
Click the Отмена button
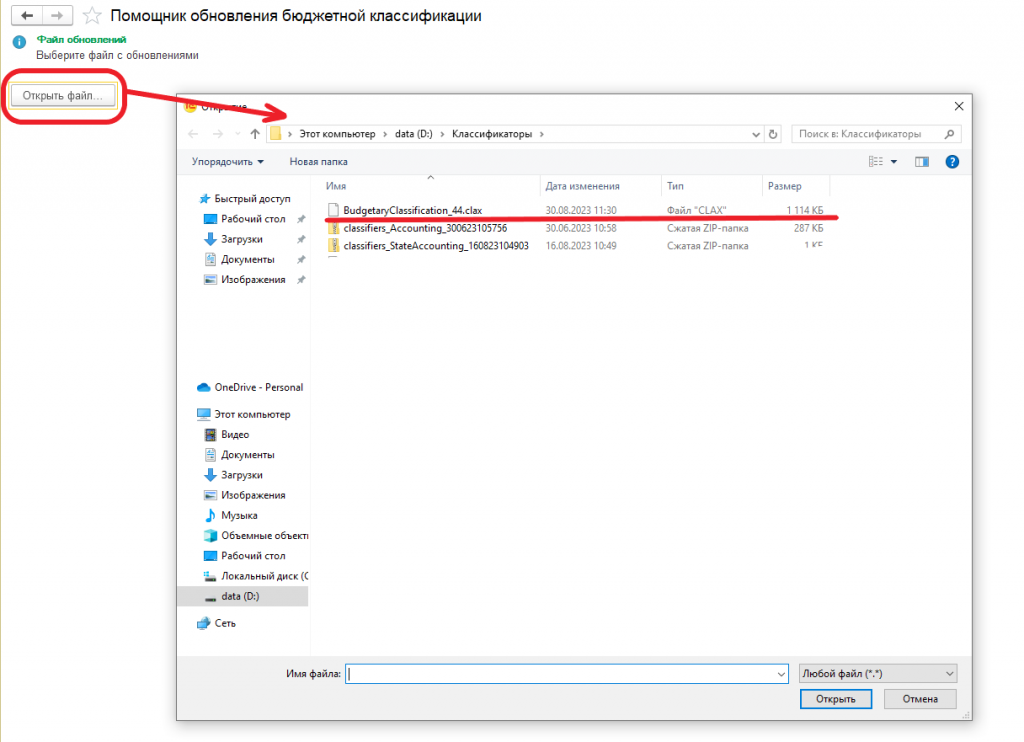tap(920, 699)
